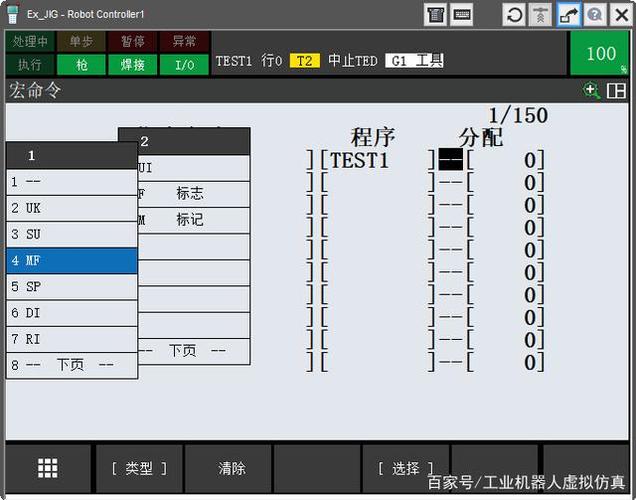Select menu item 7 RI
Image resolution: width=636 pixels, height=500 pixels.
click(72, 339)
